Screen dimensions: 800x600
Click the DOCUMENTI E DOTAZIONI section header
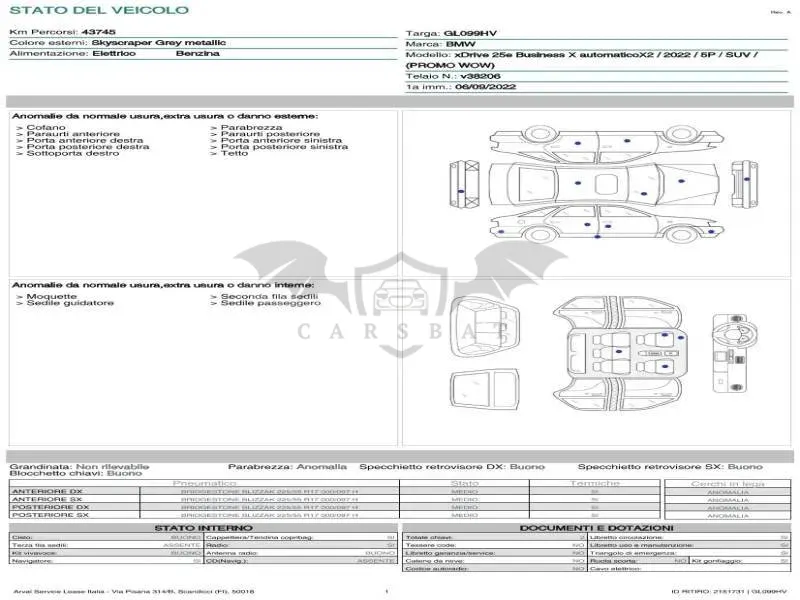596,528
